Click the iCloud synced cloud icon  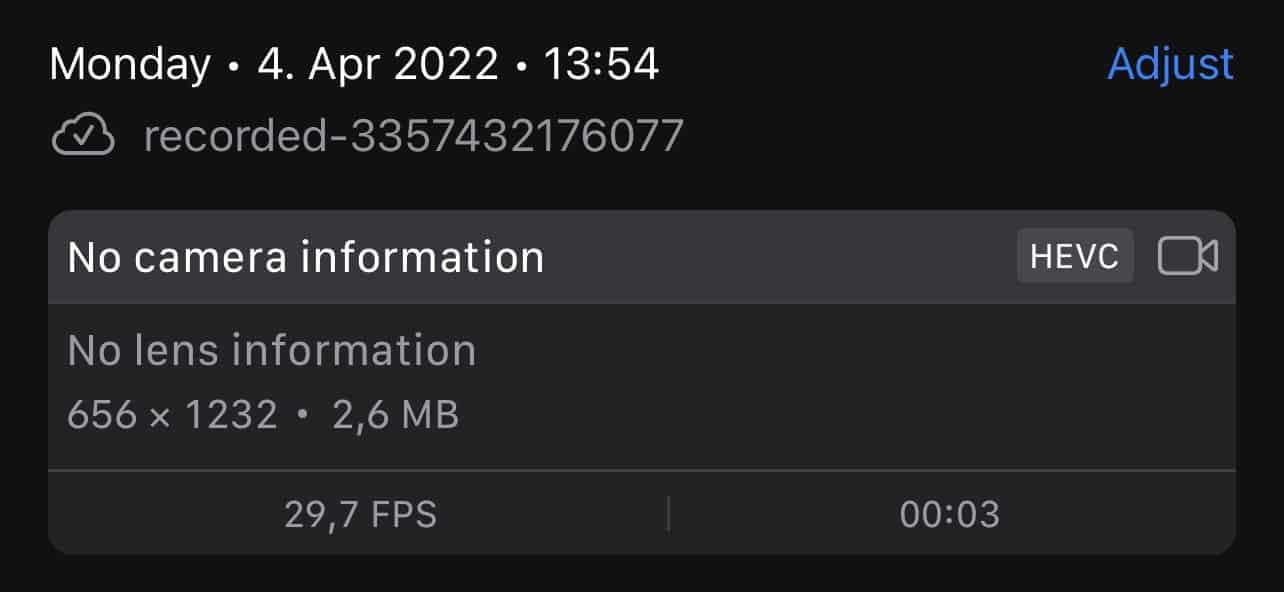pos(83,135)
